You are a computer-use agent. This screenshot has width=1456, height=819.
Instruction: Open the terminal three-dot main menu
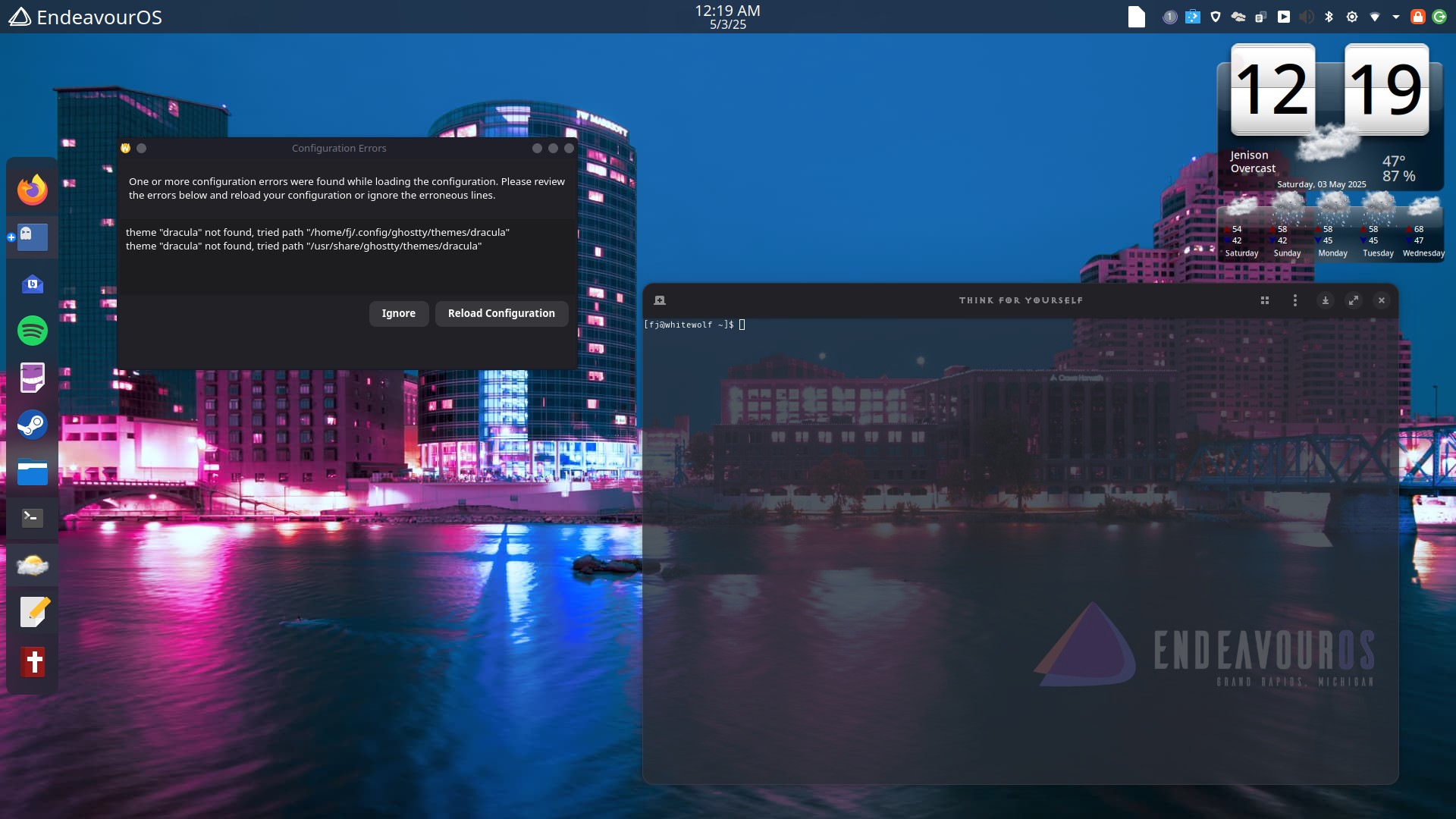pos(1294,300)
